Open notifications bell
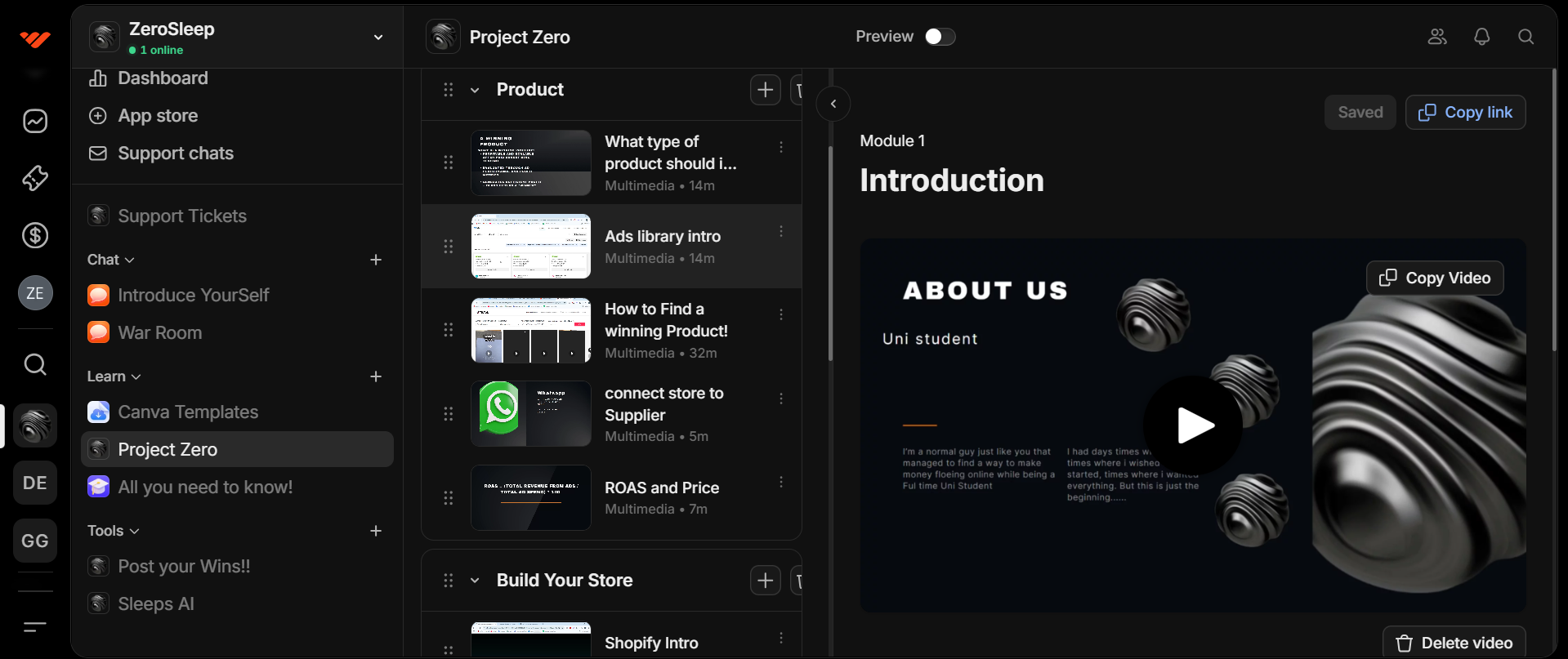1568x659 pixels. (x=1481, y=37)
